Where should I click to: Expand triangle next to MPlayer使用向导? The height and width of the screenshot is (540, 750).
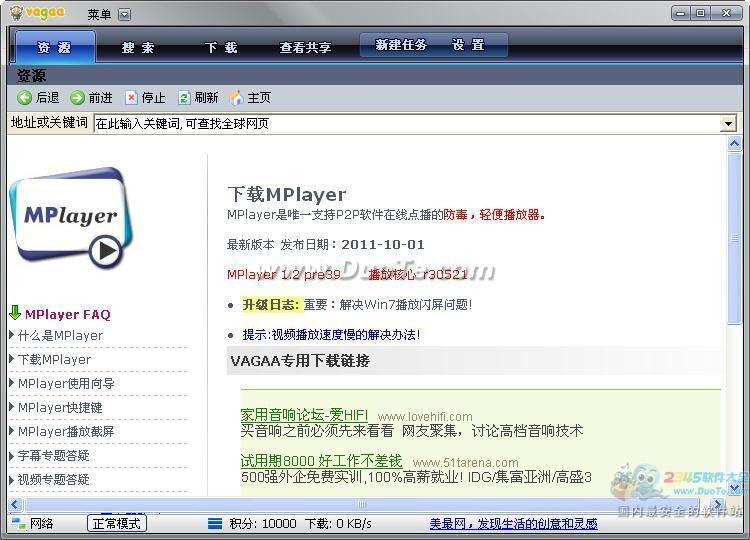point(11,383)
